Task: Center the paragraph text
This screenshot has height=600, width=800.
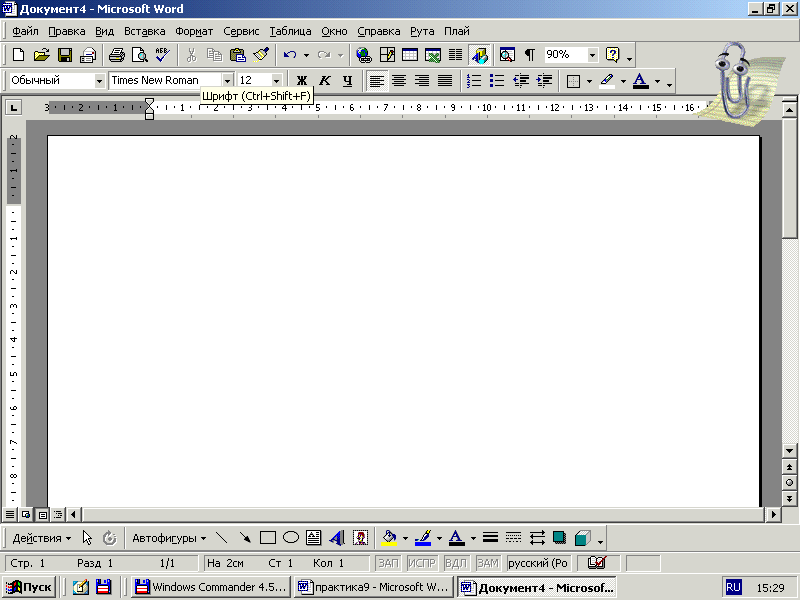Action: click(x=399, y=81)
